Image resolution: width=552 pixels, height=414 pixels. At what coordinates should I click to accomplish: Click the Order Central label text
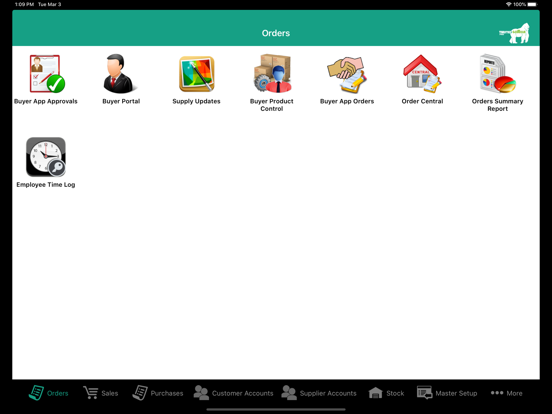coord(422,101)
